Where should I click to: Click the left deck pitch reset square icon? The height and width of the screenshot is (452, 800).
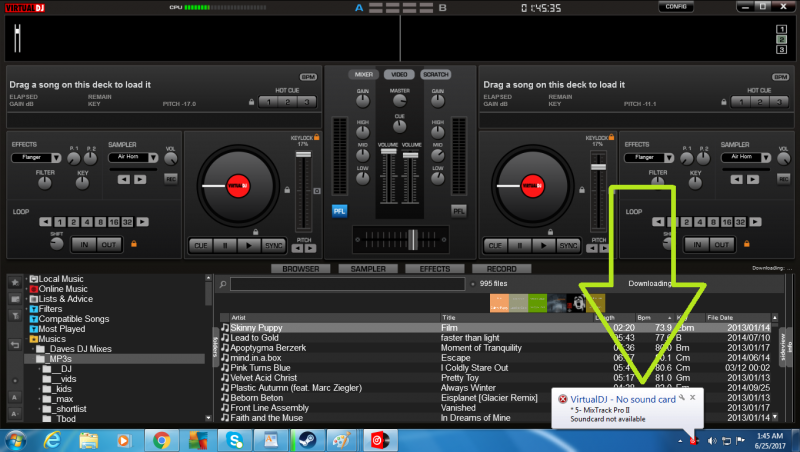point(317,191)
